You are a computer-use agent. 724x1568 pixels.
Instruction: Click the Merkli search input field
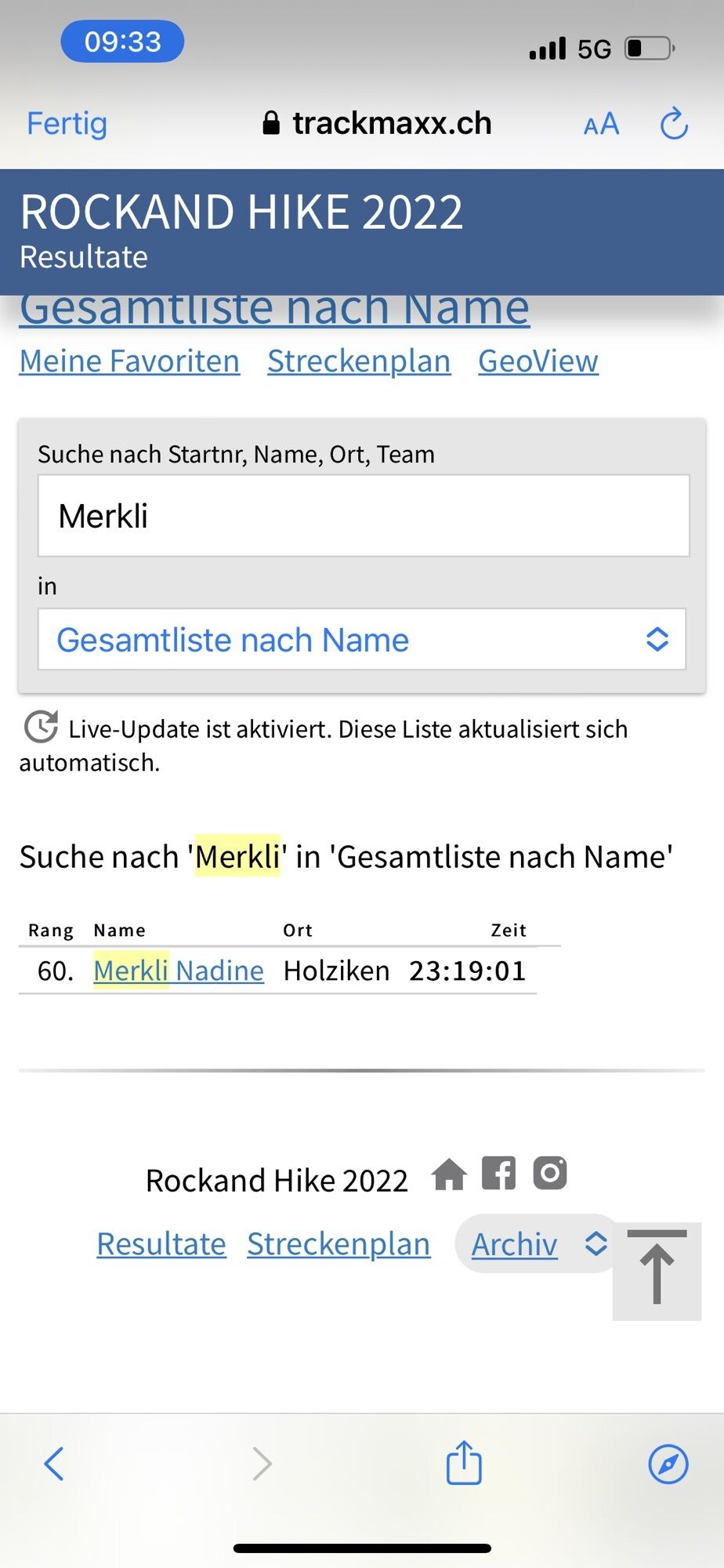click(x=364, y=516)
